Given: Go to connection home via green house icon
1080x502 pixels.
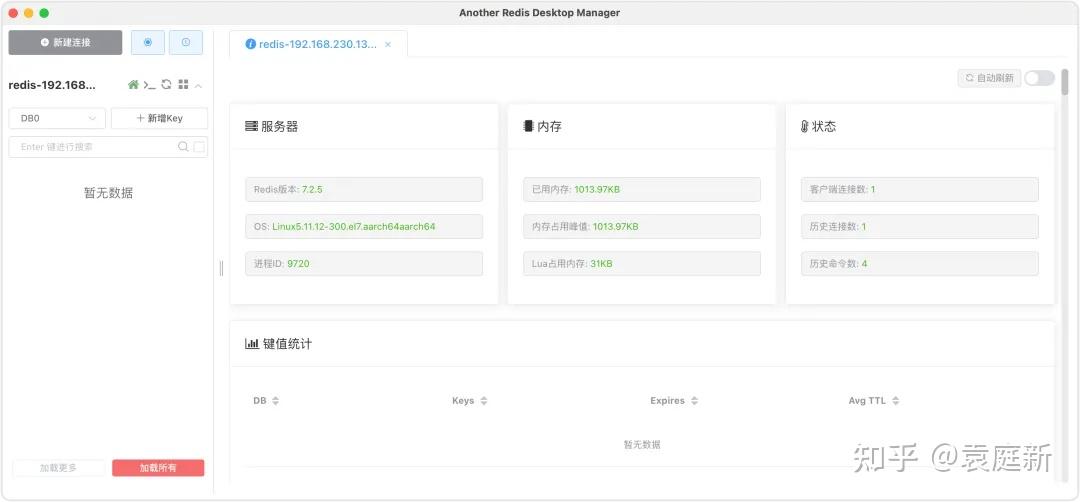Looking at the screenshot, I should [134, 85].
